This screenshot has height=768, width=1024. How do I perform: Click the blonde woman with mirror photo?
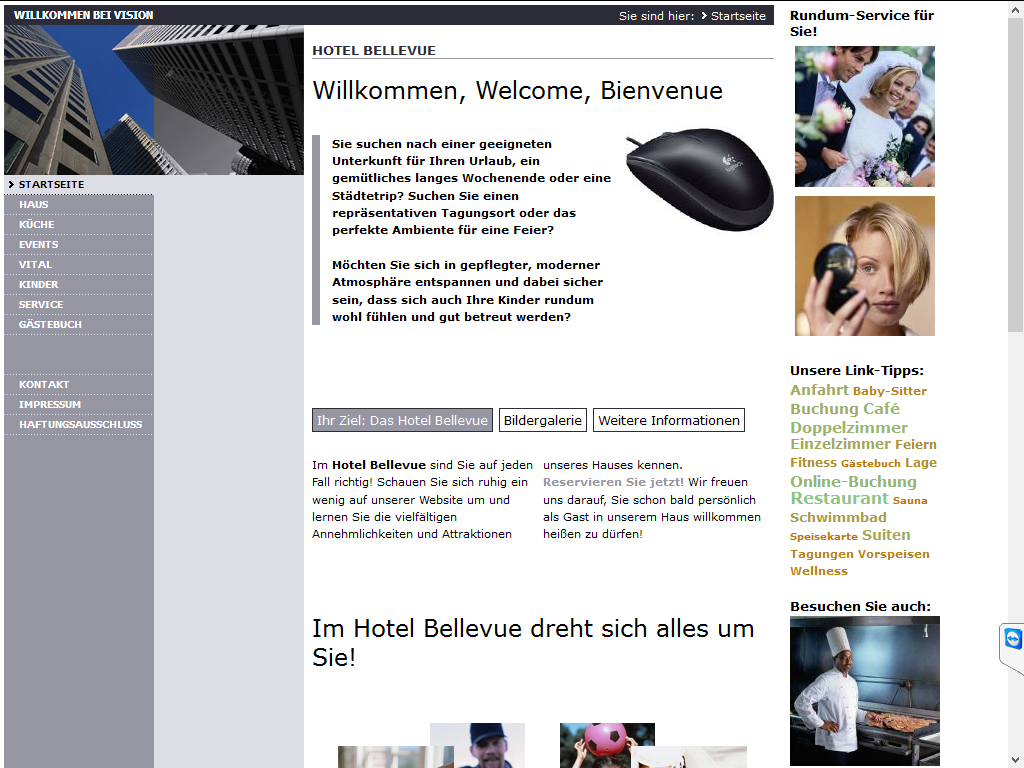pos(865,266)
